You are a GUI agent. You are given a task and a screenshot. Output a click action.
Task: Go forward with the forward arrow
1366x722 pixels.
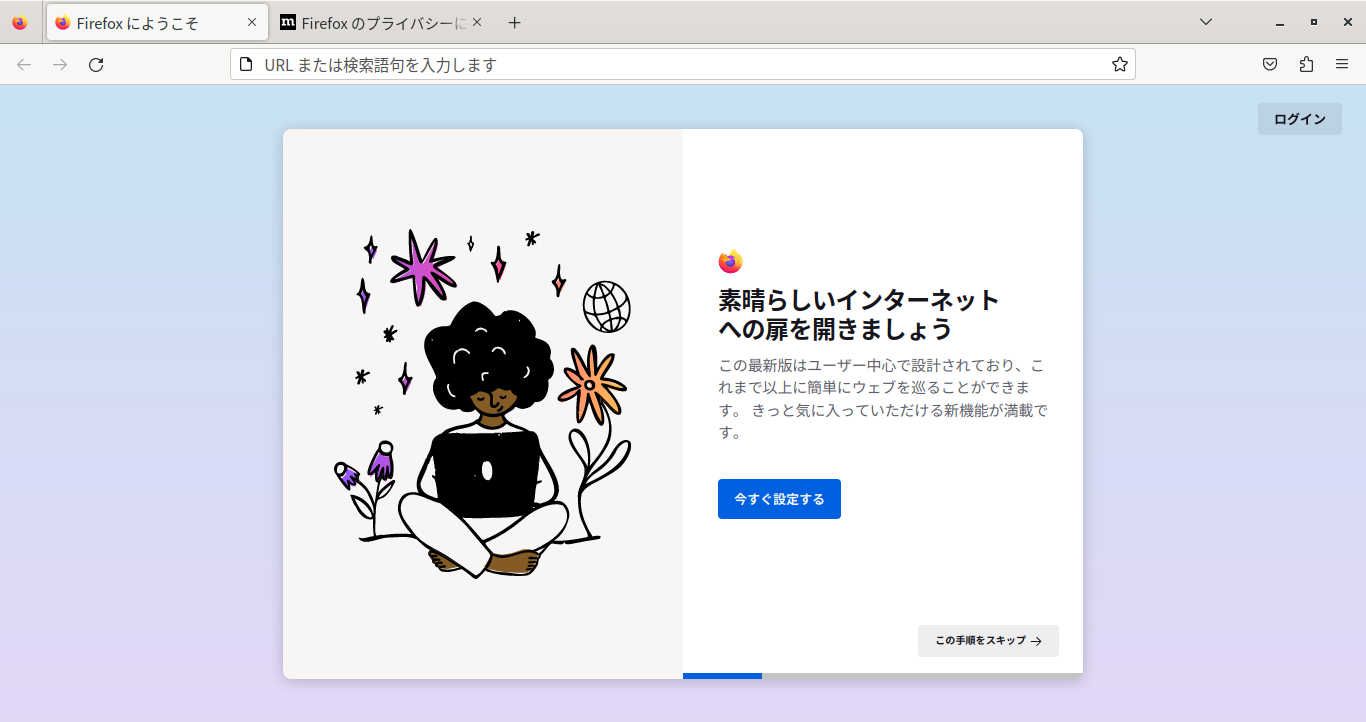tap(60, 65)
